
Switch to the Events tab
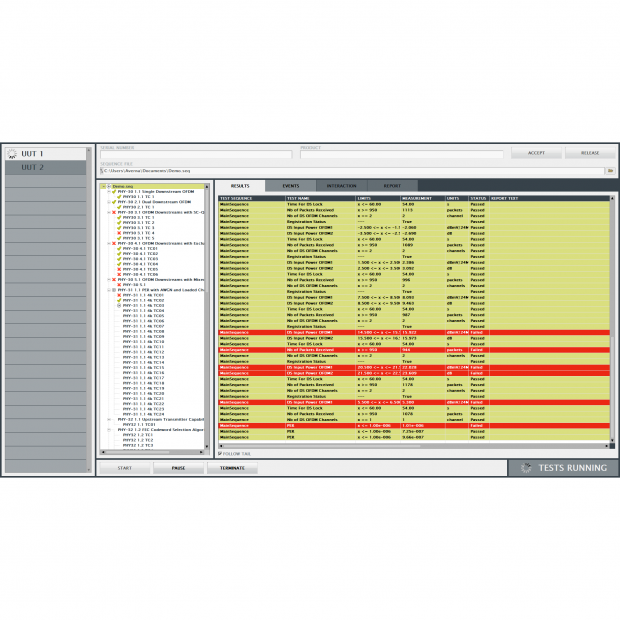(291, 186)
